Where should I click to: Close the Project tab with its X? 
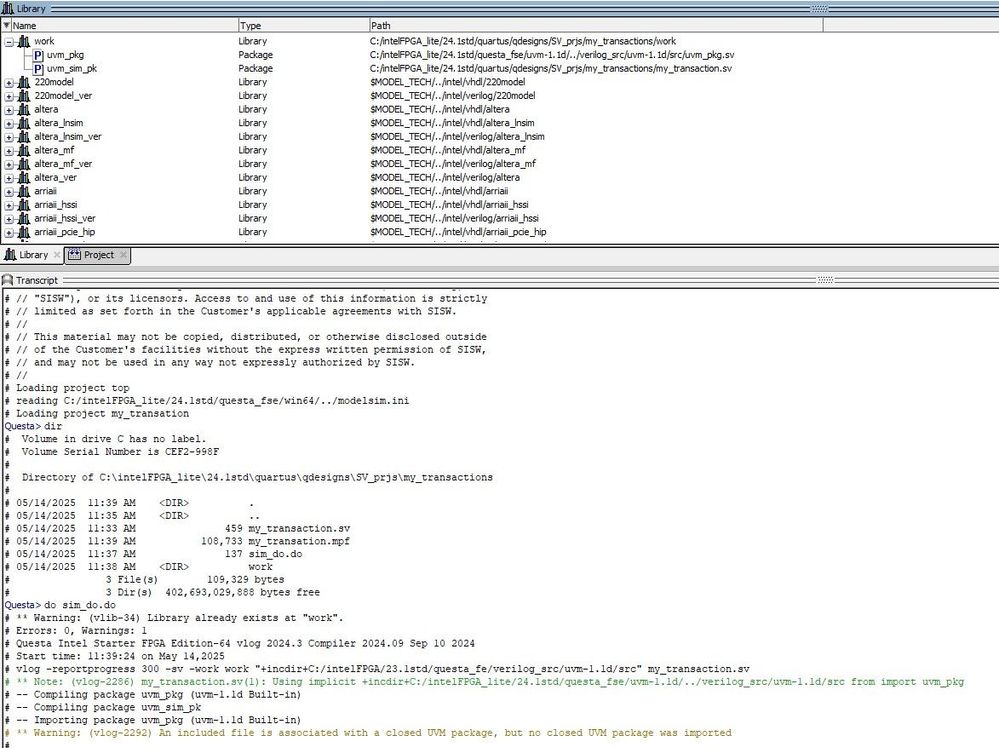click(124, 255)
